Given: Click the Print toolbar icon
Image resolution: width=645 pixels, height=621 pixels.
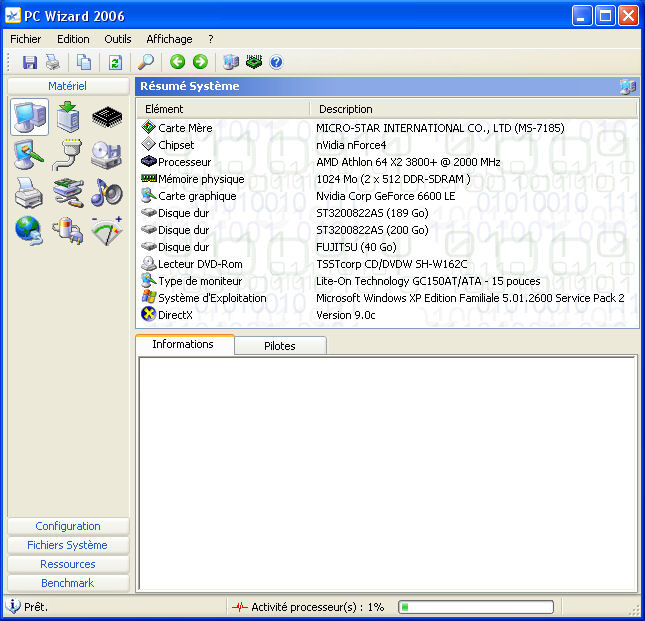Looking at the screenshot, I should point(53,62).
